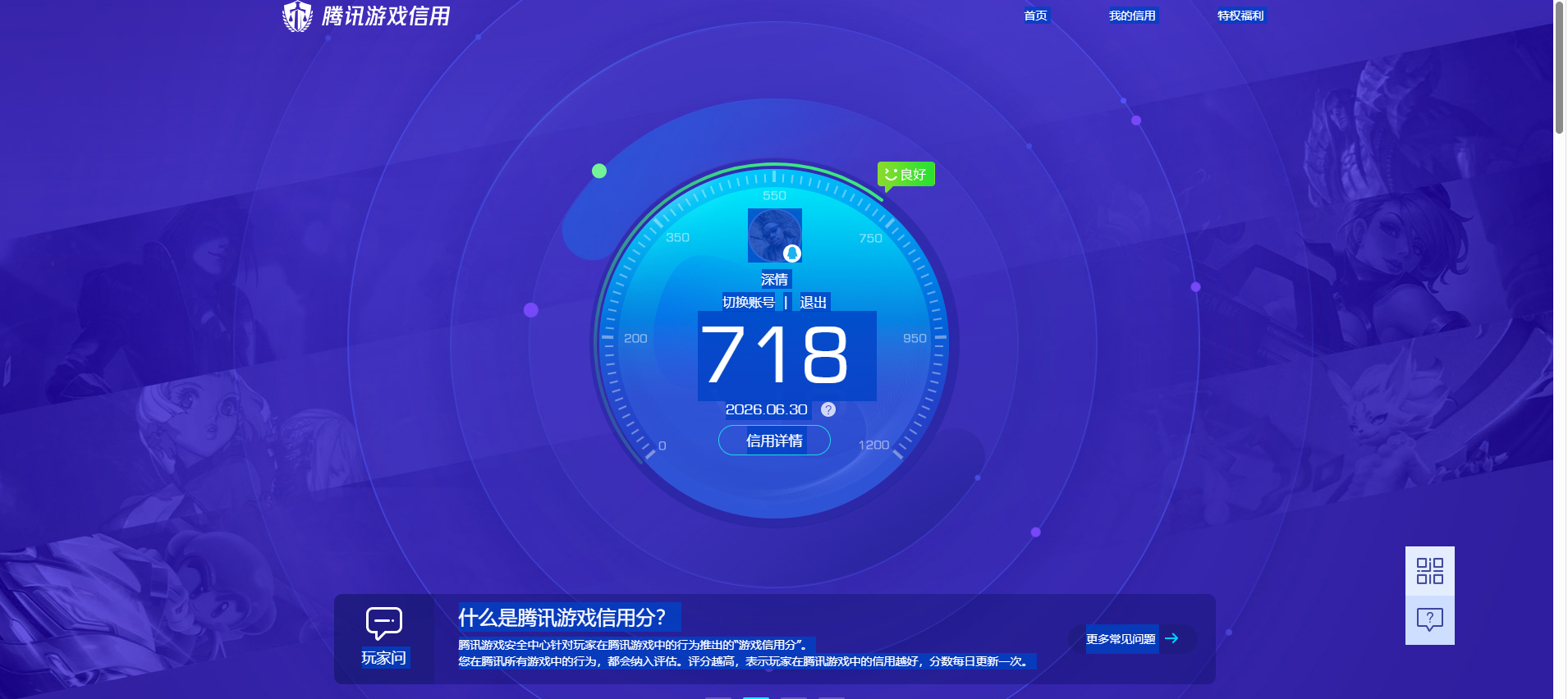Viewport: 1568px width, 699px height.
Task: Click the QQ badge on the avatar
Action: click(x=792, y=254)
